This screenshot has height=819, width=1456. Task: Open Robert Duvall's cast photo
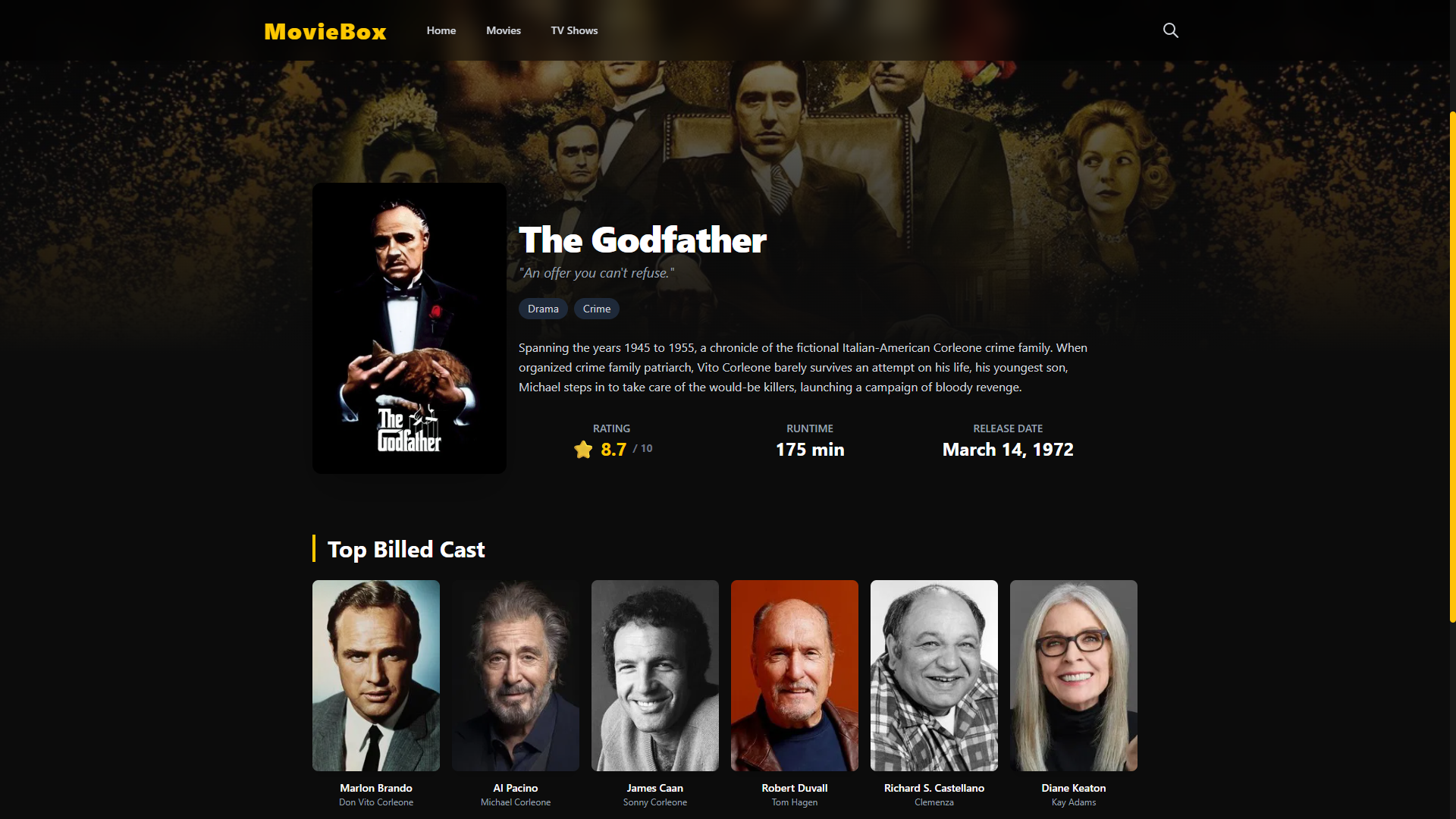tap(795, 676)
